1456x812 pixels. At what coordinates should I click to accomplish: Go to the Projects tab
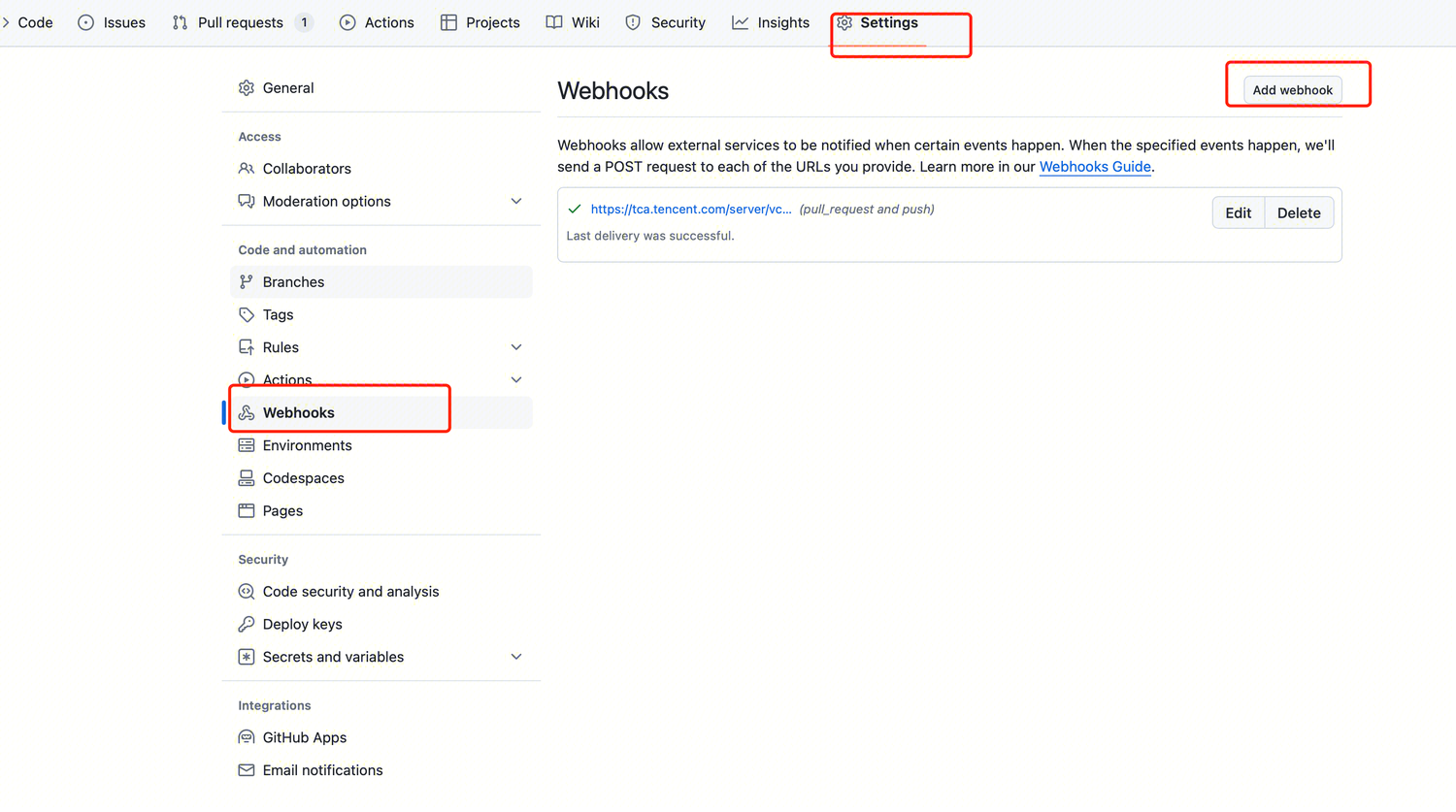[480, 22]
